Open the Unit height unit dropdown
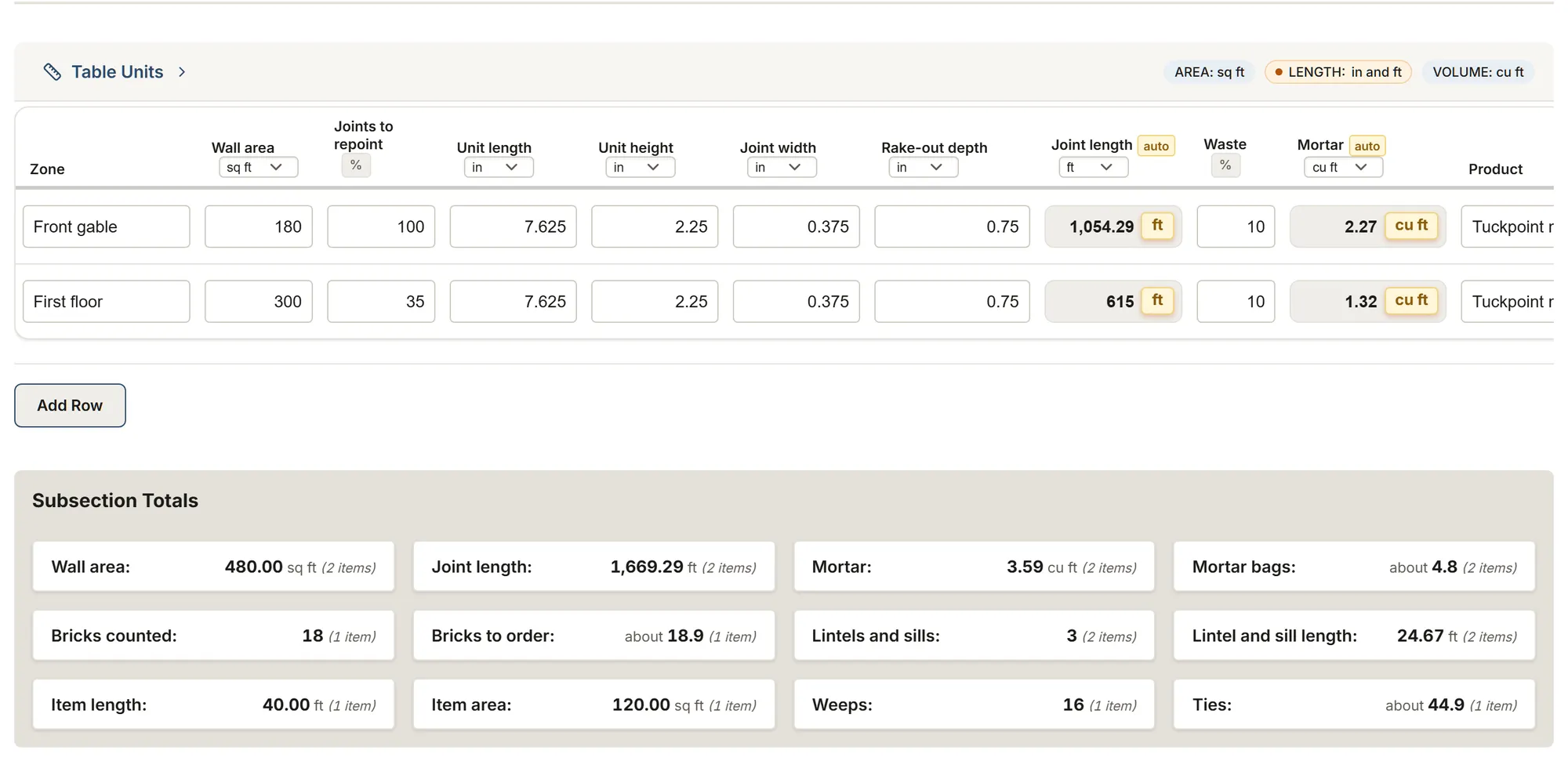Viewport: 1568px width, 761px height. pos(640,167)
